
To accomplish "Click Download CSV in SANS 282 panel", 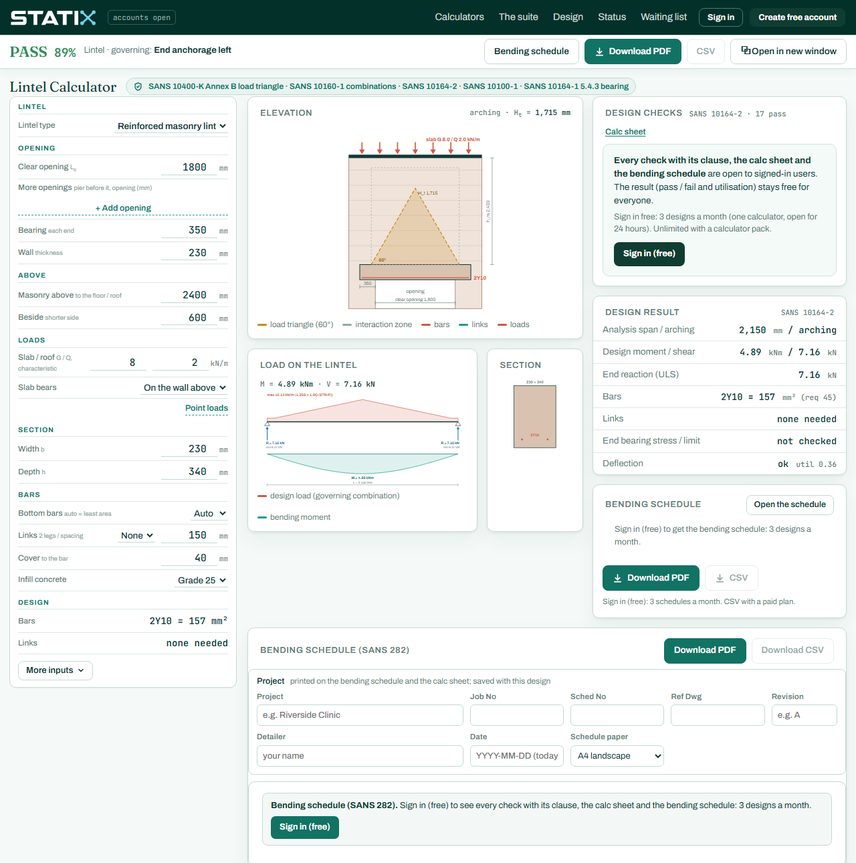I will (792, 651).
